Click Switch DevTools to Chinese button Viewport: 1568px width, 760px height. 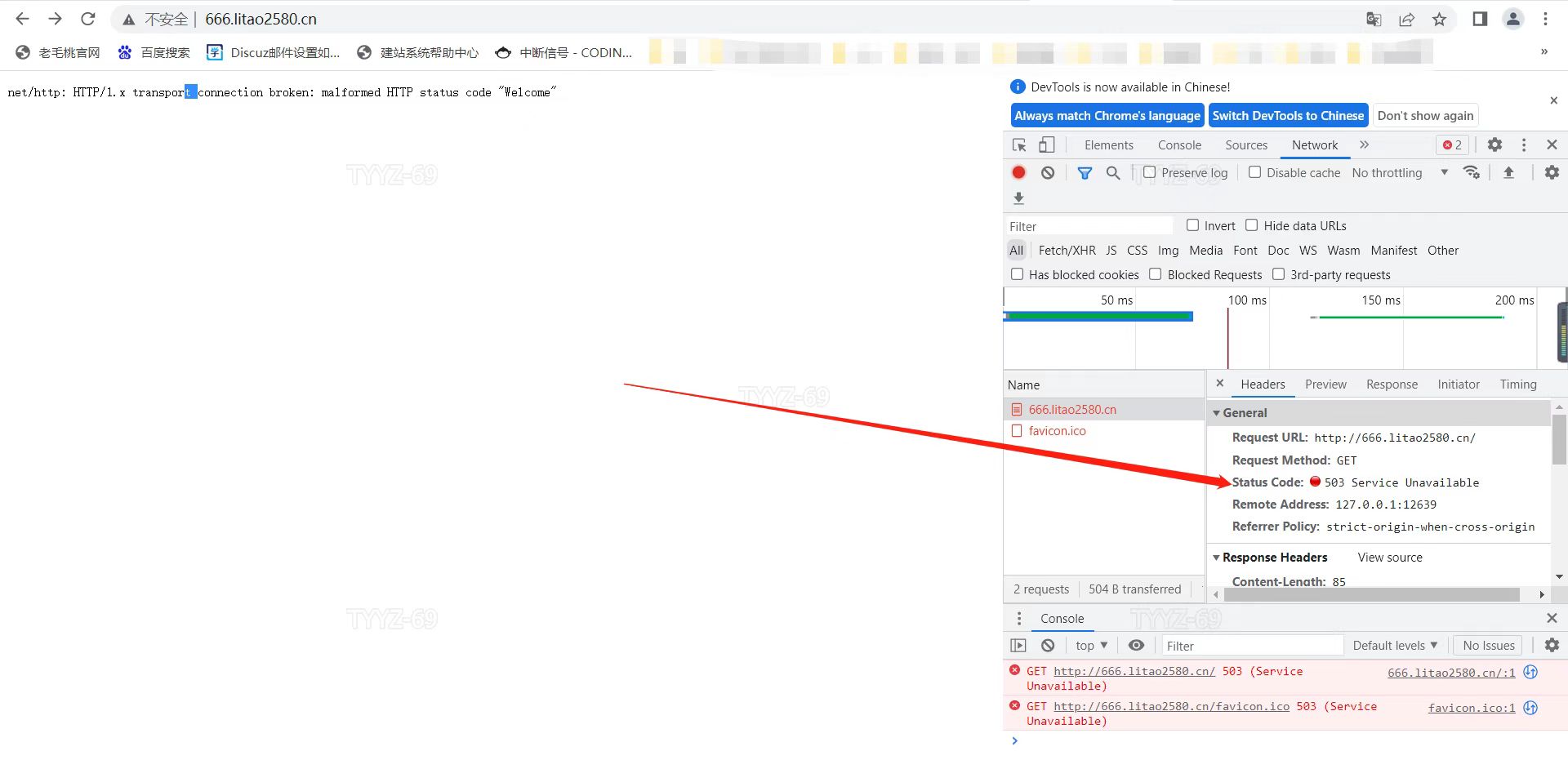pyautogui.click(x=1287, y=116)
